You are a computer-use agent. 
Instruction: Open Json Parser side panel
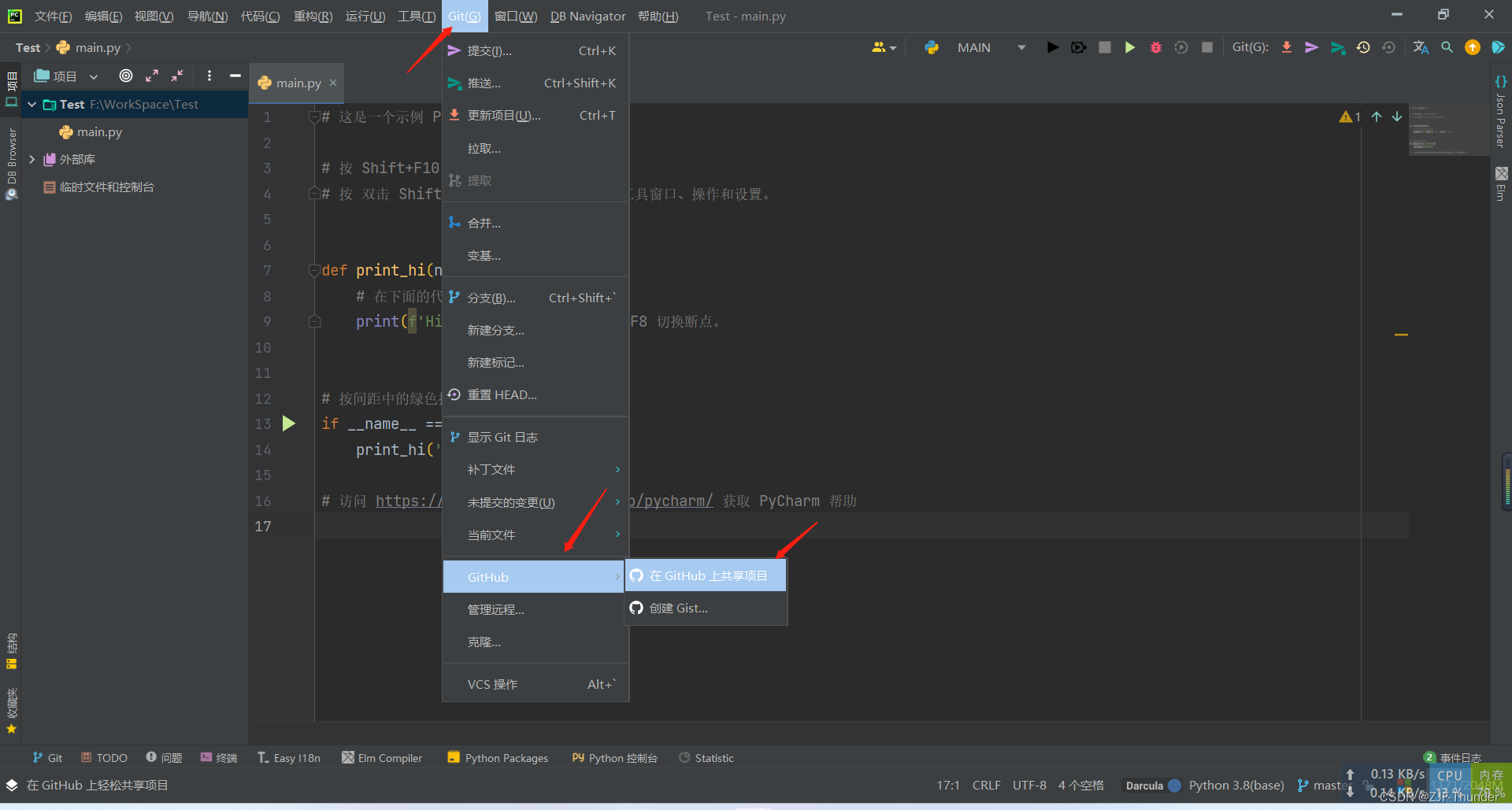(x=1501, y=112)
